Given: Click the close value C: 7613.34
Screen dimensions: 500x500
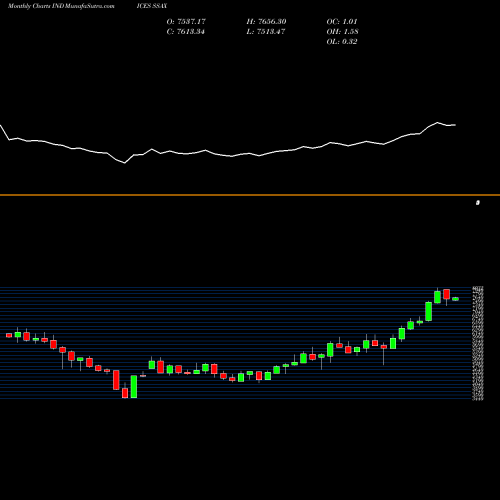Looking at the screenshot, I should 186,32.
